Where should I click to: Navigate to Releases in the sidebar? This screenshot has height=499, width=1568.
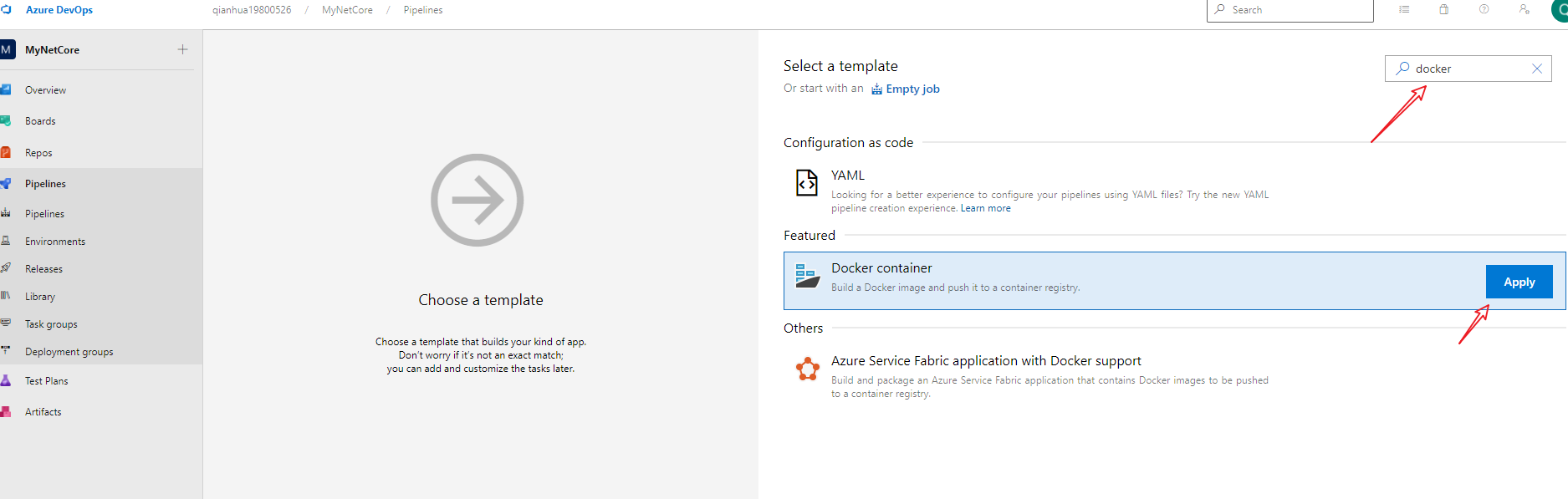click(x=43, y=269)
